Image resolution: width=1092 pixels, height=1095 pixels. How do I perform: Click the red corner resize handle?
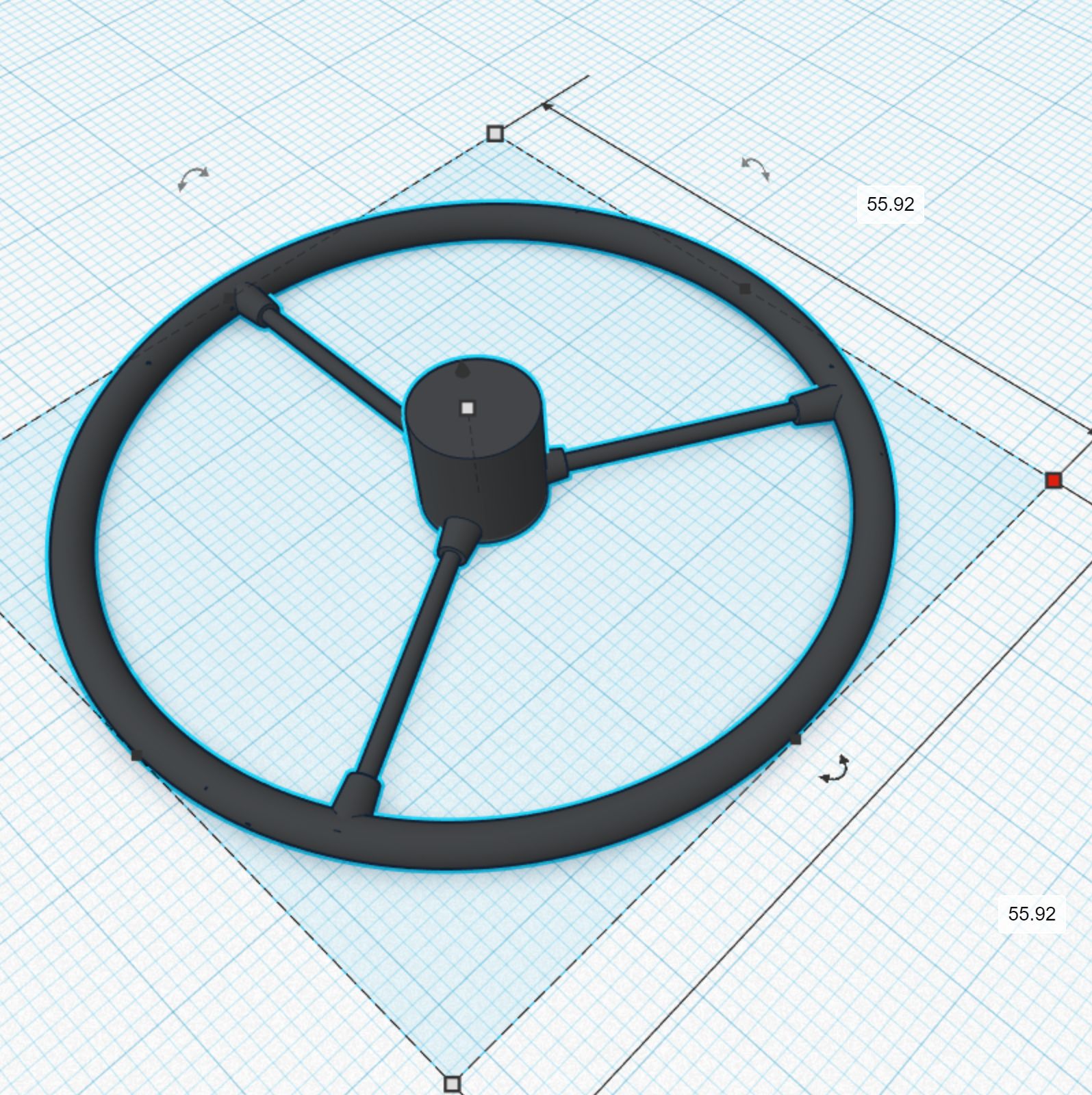tap(1054, 480)
